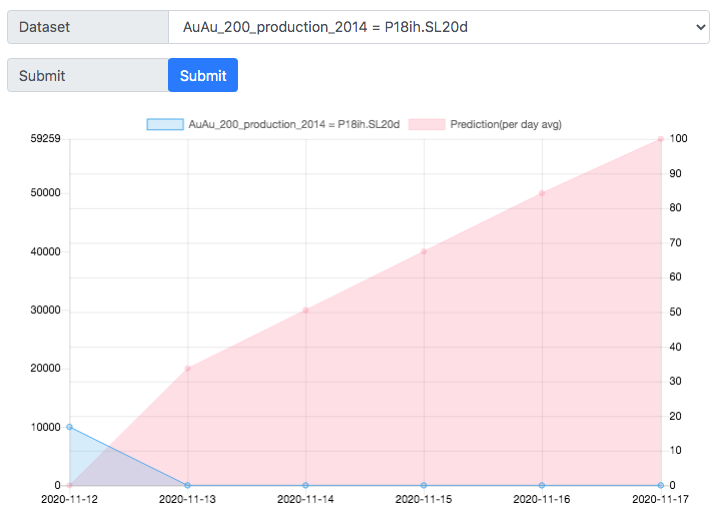Click the blue Submit button
The image size is (718, 519).
coord(203,75)
